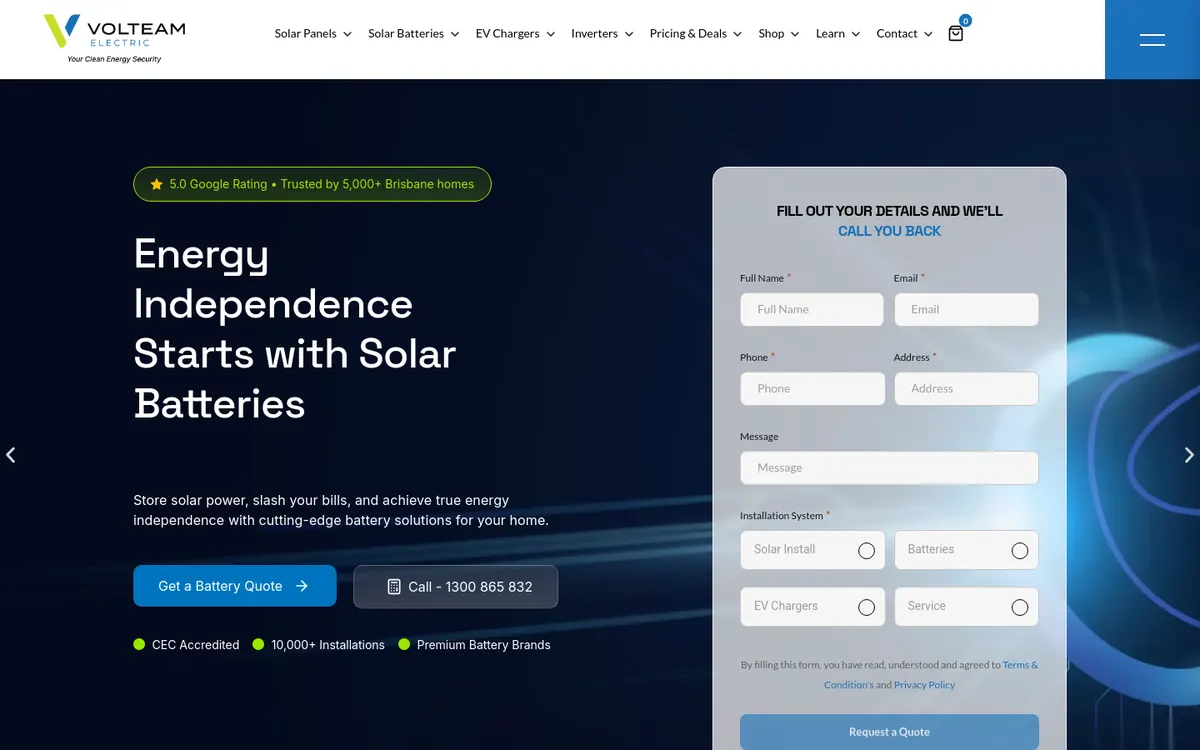Click 'CALL YOU BACK' form heading
The height and width of the screenshot is (750, 1200).
click(889, 231)
